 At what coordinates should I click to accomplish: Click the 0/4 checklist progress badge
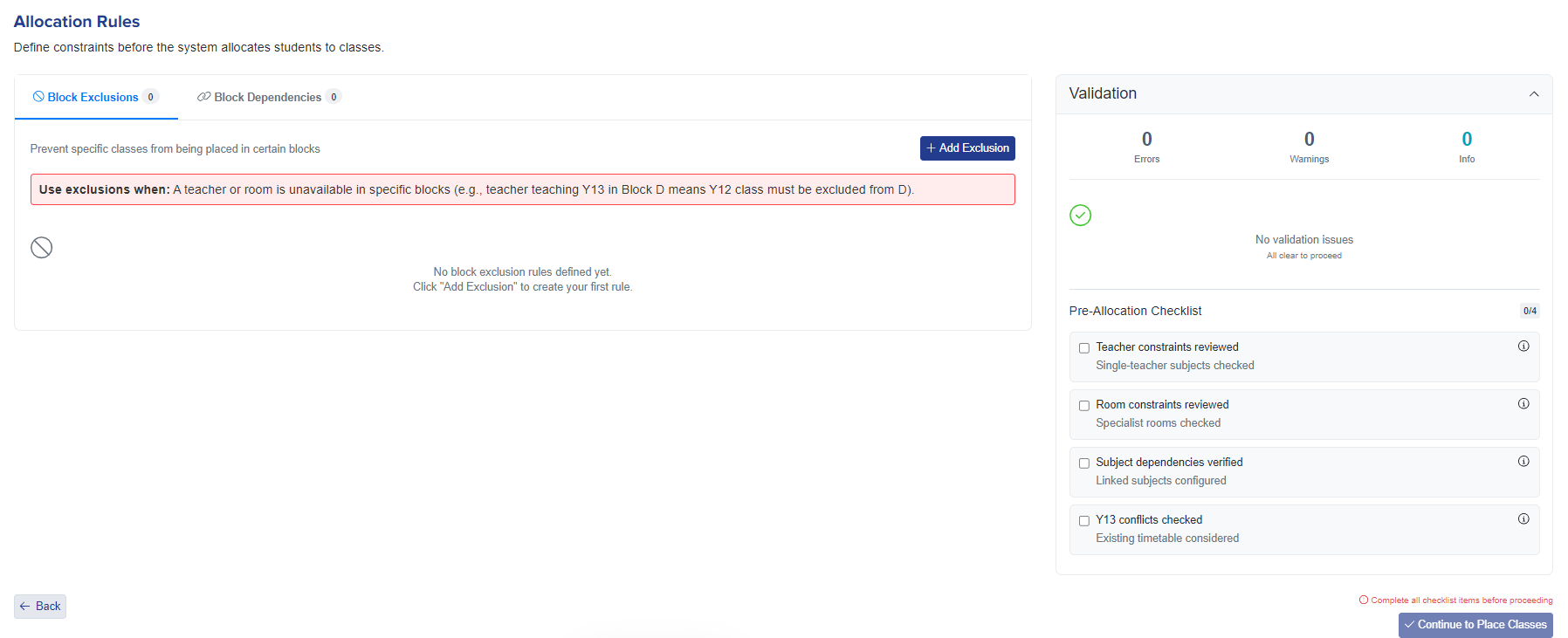(1530, 312)
